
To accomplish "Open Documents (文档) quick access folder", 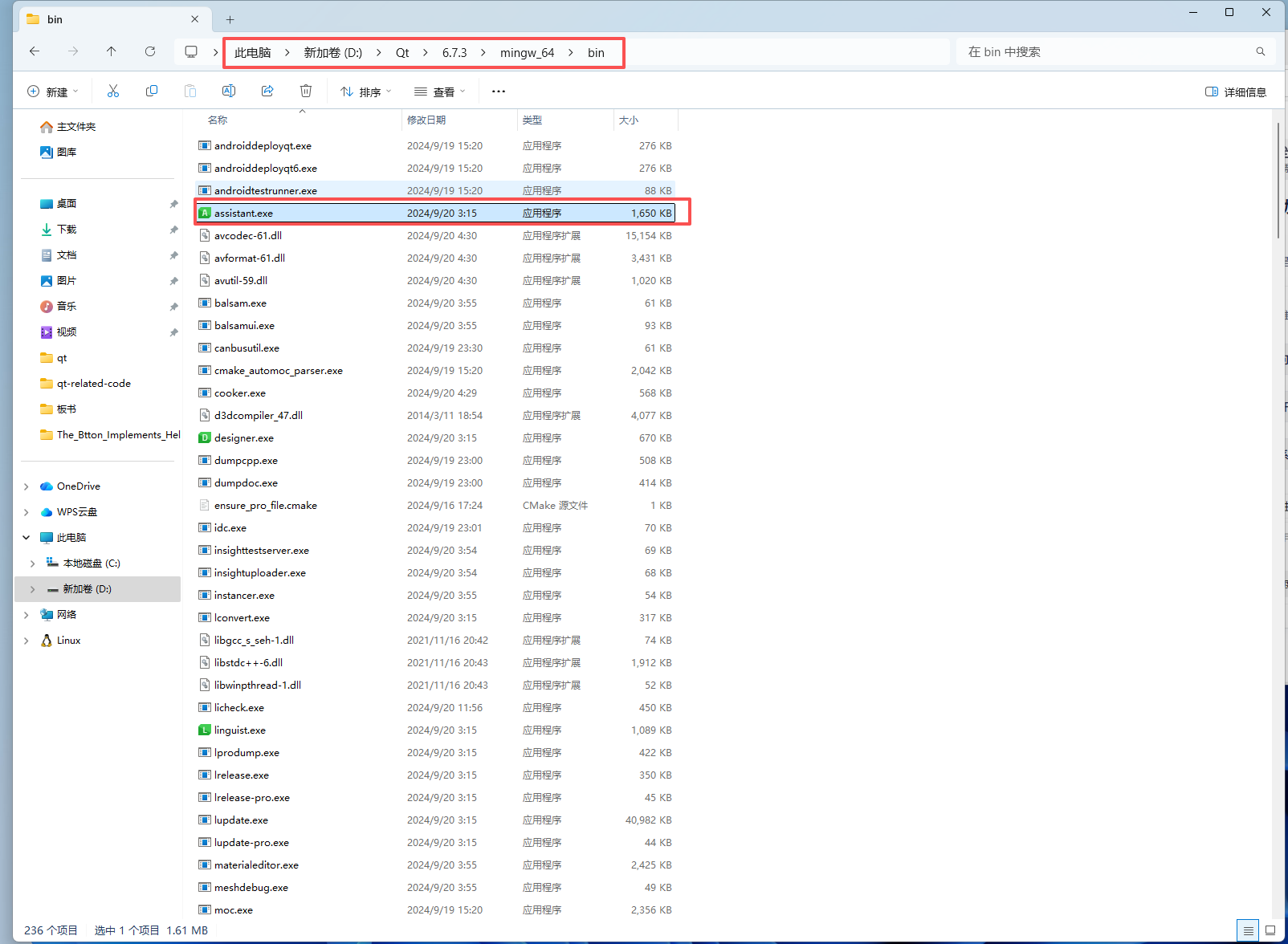I will [x=59, y=255].
